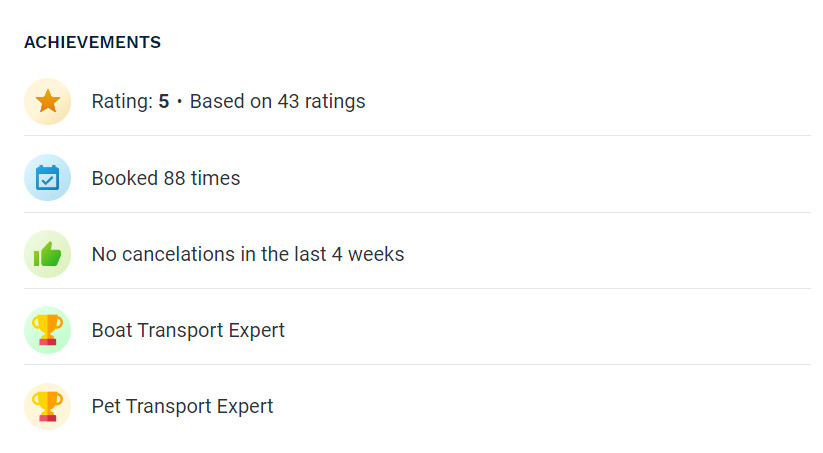The width and height of the screenshot is (823, 453).
Task: Click the ACHIEVEMENTS section heading
Action: pos(92,42)
